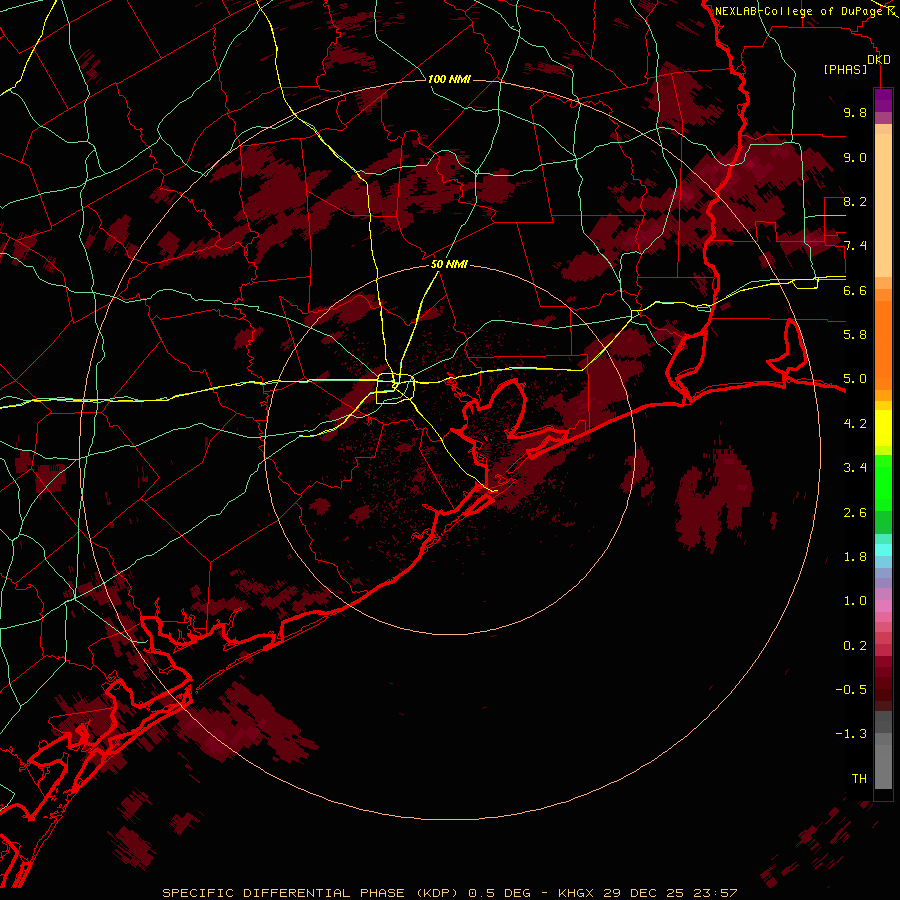Click the TH threshold label
The image size is (900, 900).
[859, 779]
